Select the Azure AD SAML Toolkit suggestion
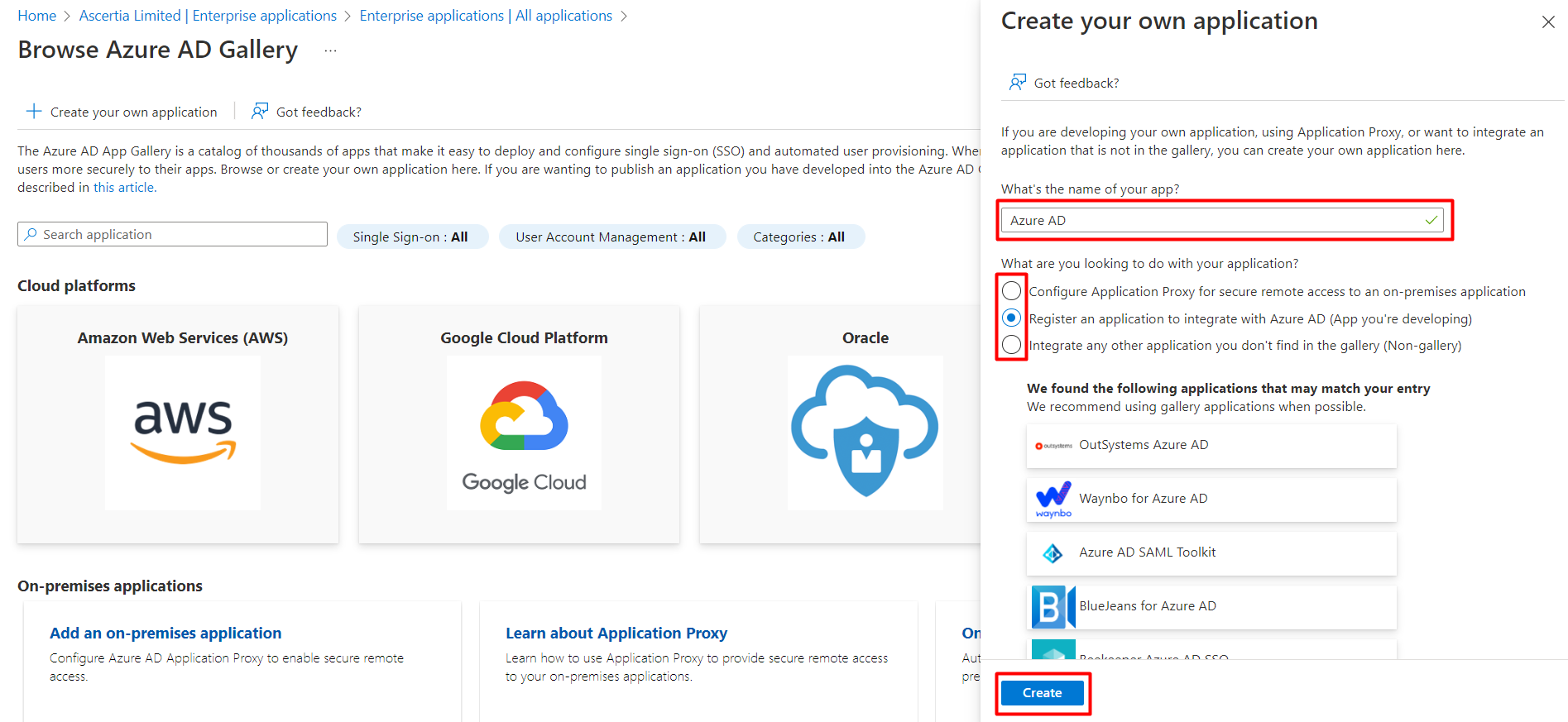Screen dimensions: 1568x722 (1211, 553)
